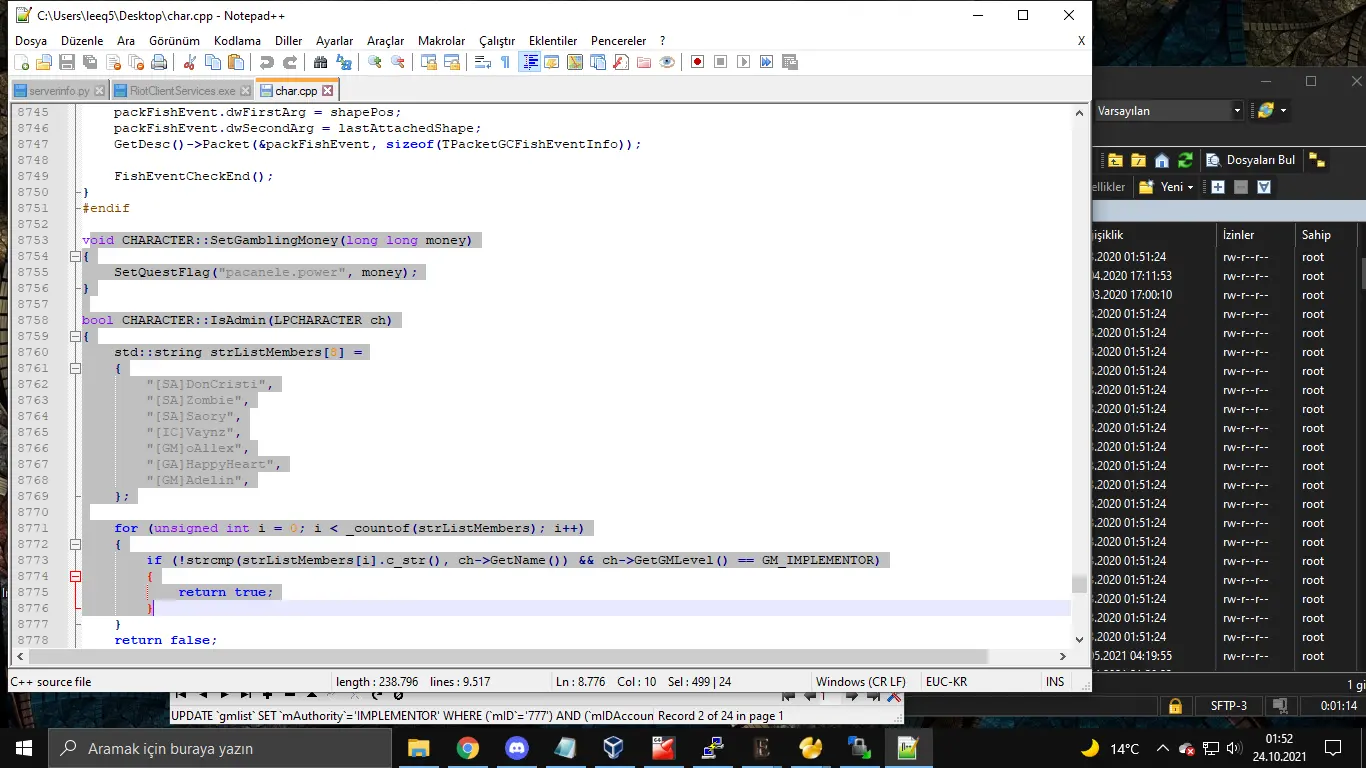1366x768 pixels.
Task: Toggle the indent guide toolbar button
Action: pos(529,62)
